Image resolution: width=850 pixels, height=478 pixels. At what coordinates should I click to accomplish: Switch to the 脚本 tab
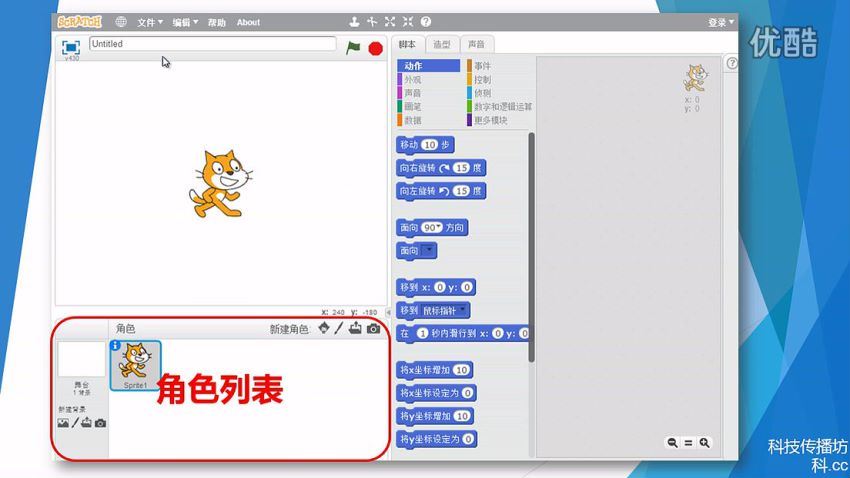[407, 44]
